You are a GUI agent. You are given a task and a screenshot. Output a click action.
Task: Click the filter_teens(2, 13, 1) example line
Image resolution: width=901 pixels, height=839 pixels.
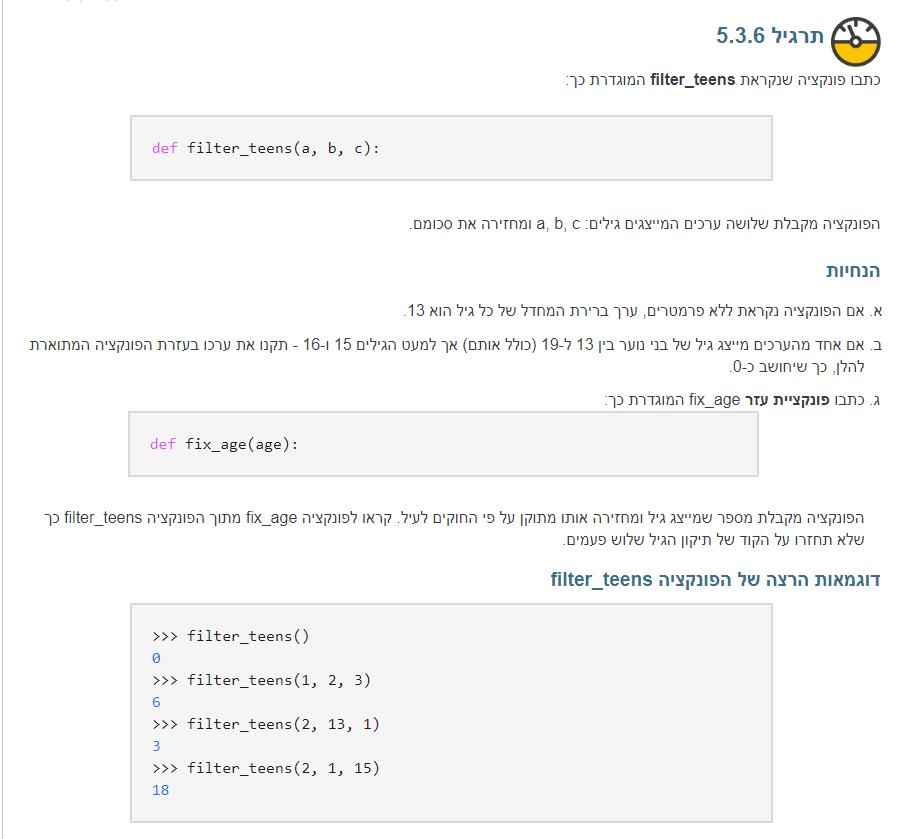point(265,724)
